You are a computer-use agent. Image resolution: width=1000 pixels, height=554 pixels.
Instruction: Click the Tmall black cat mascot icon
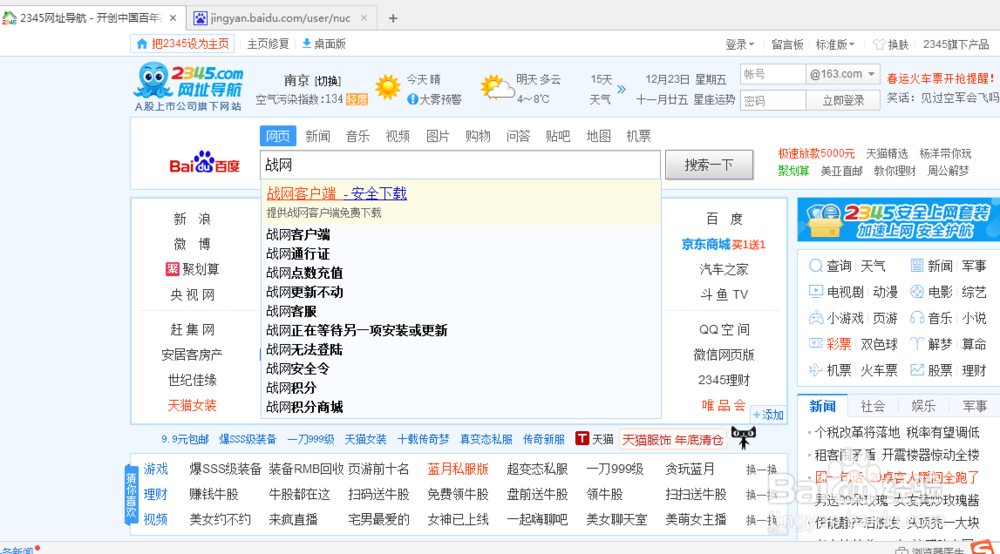coord(743,437)
